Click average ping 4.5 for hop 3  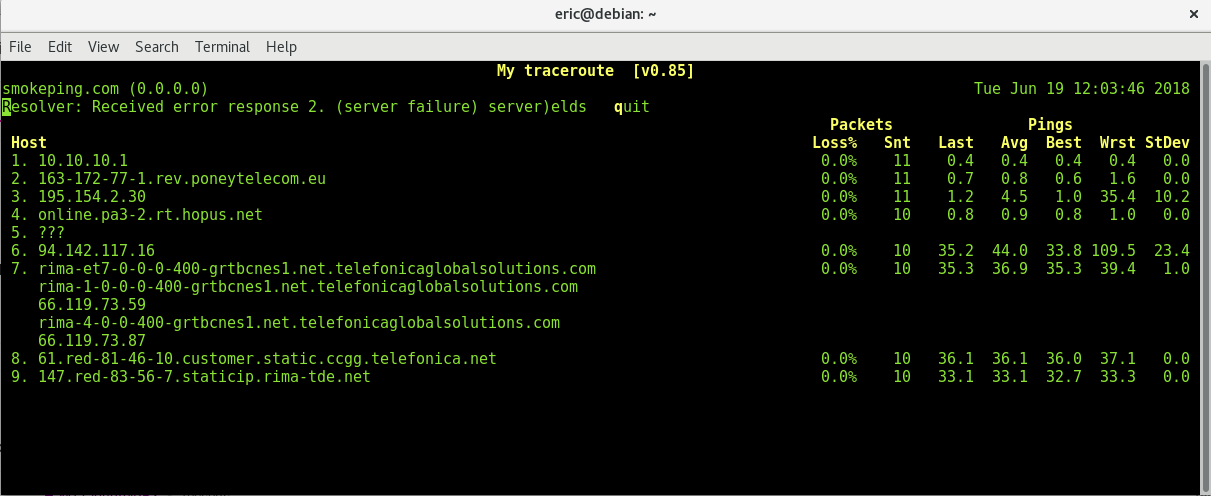point(1014,197)
